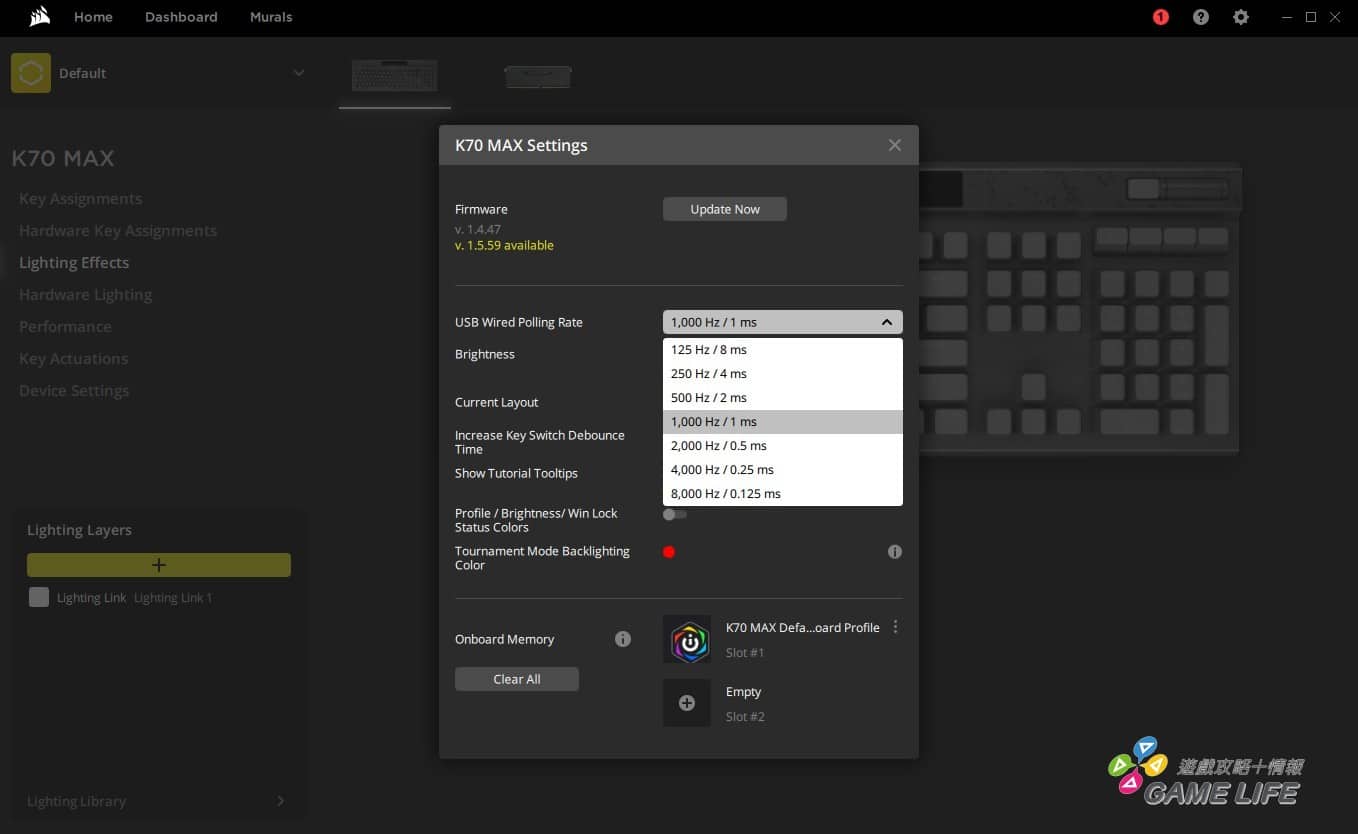Select 8,000 Hz / 0.125 ms option
Viewport: 1358px width, 834px height.
[x=726, y=494]
